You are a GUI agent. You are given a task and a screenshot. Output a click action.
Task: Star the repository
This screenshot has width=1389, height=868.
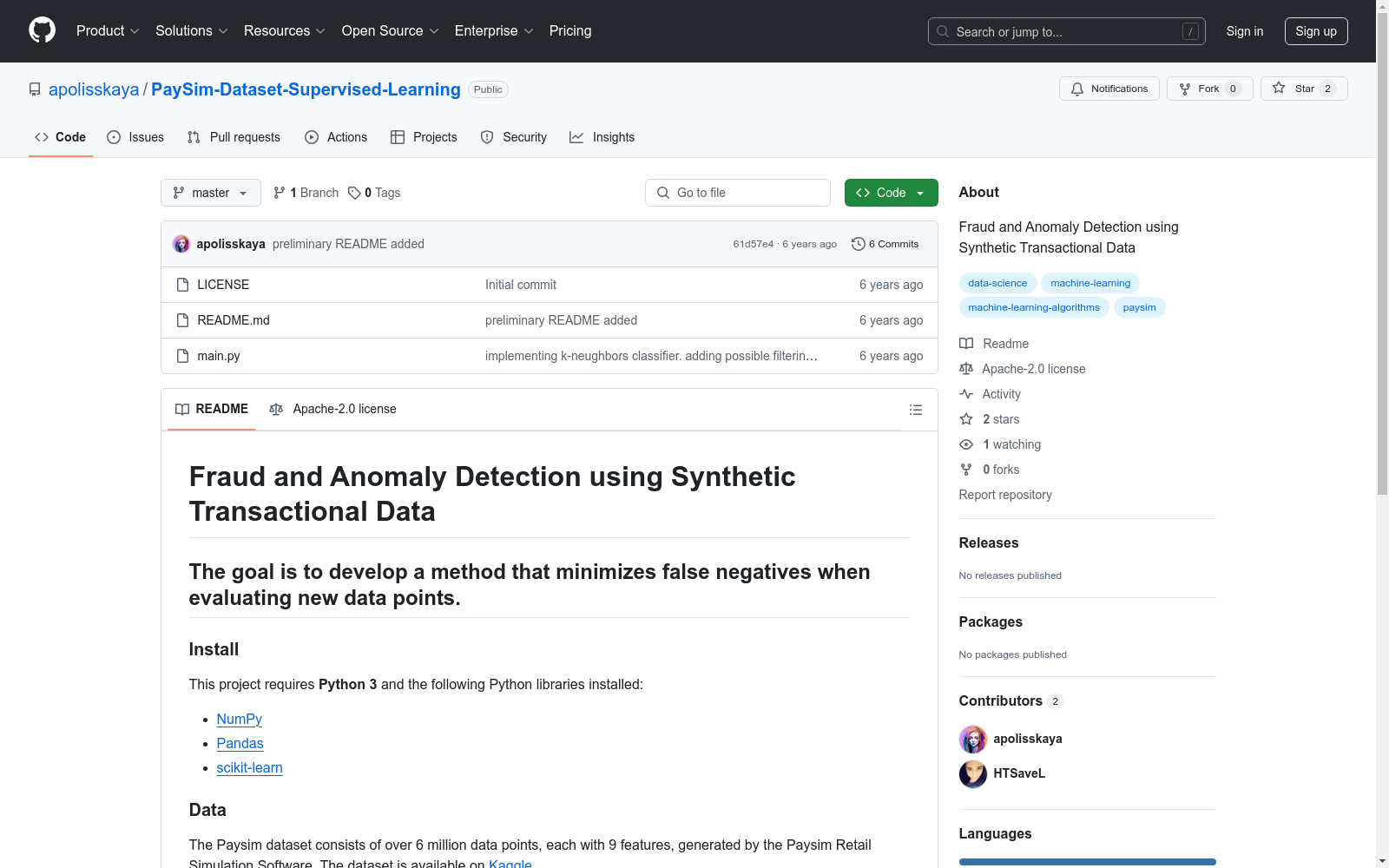[1303, 89]
